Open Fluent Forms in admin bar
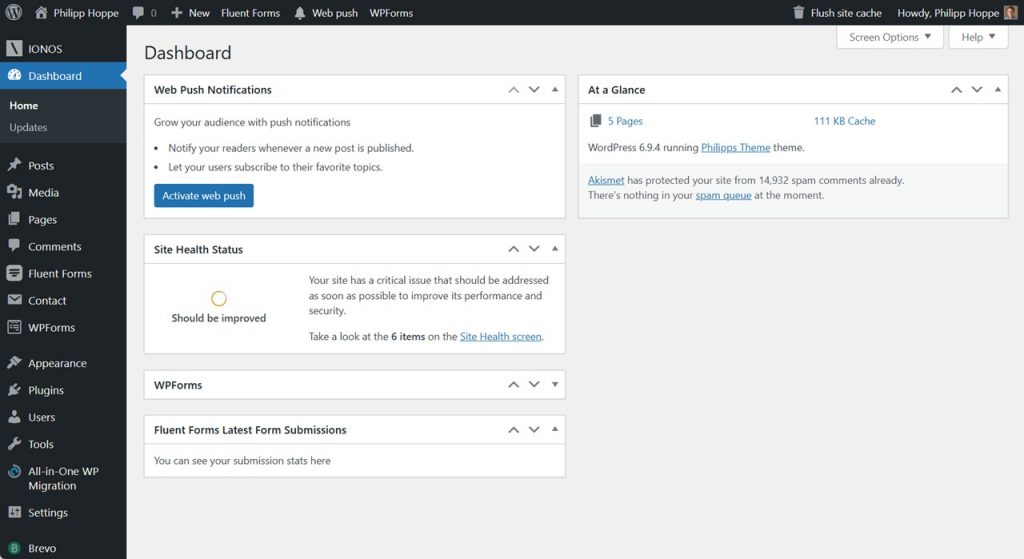Viewport: 1024px width, 559px height. coord(250,13)
